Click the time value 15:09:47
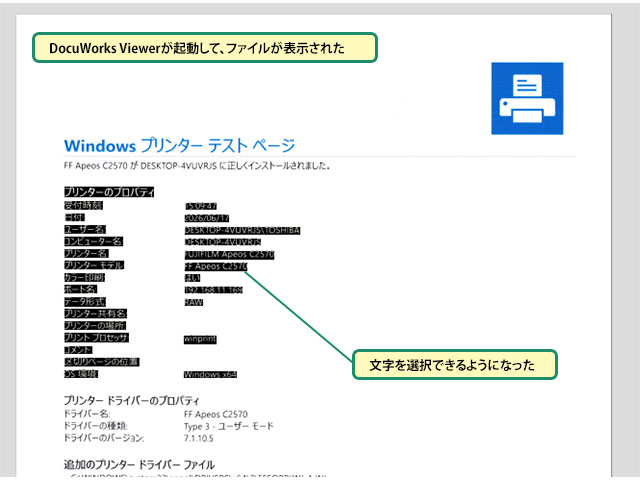Image resolution: width=640 pixels, height=480 pixels. (x=200, y=206)
